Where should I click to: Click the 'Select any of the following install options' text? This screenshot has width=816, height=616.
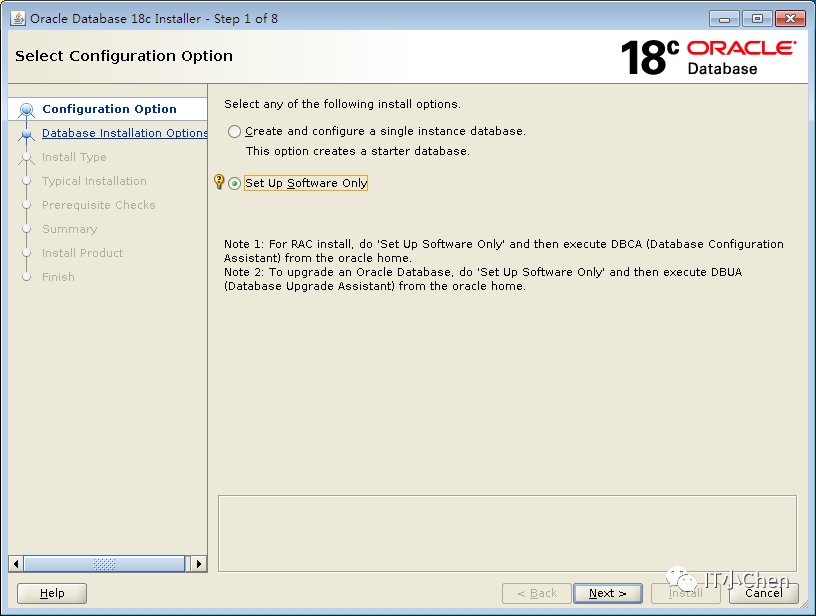(342, 104)
